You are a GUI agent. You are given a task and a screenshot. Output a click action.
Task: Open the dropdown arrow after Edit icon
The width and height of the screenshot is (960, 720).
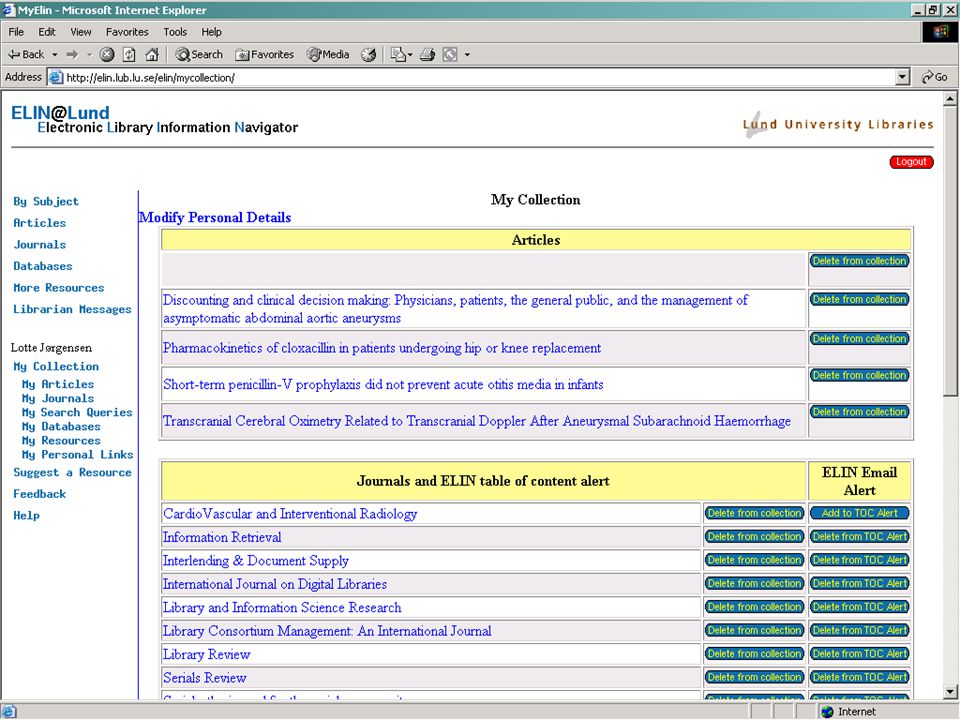coord(467,54)
